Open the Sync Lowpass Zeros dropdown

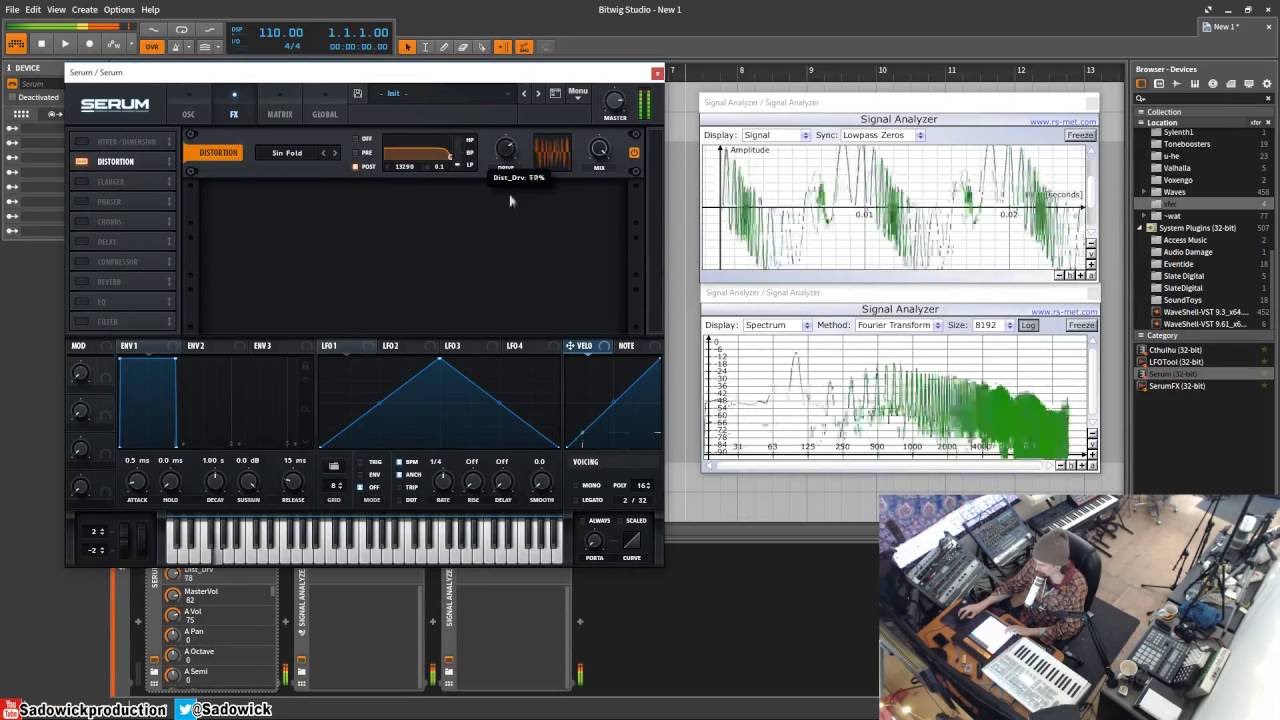[x=883, y=135]
